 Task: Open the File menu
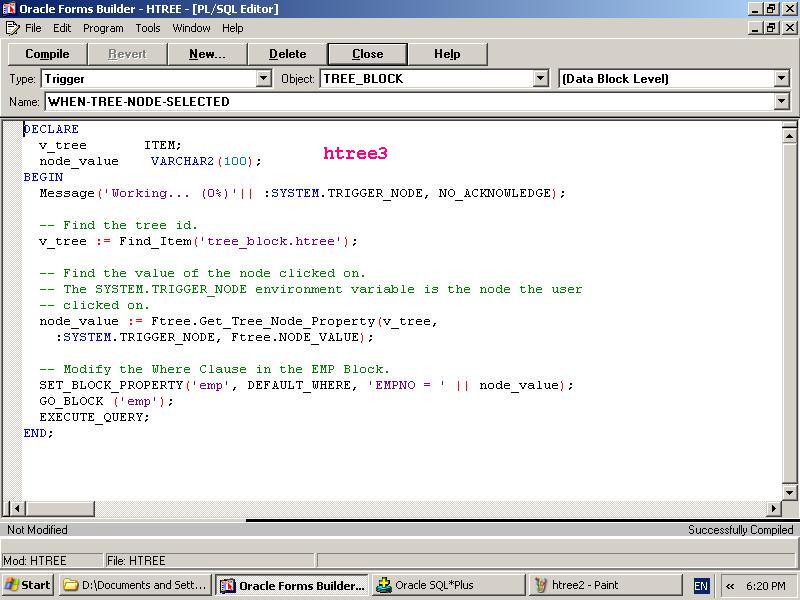pyautogui.click(x=33, y=28)
